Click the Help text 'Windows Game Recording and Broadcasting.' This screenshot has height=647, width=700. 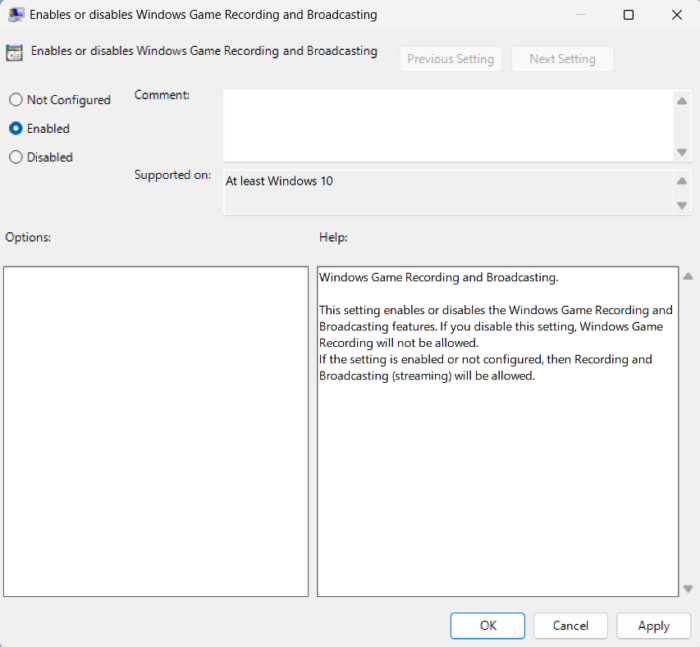tap(438, 277)
